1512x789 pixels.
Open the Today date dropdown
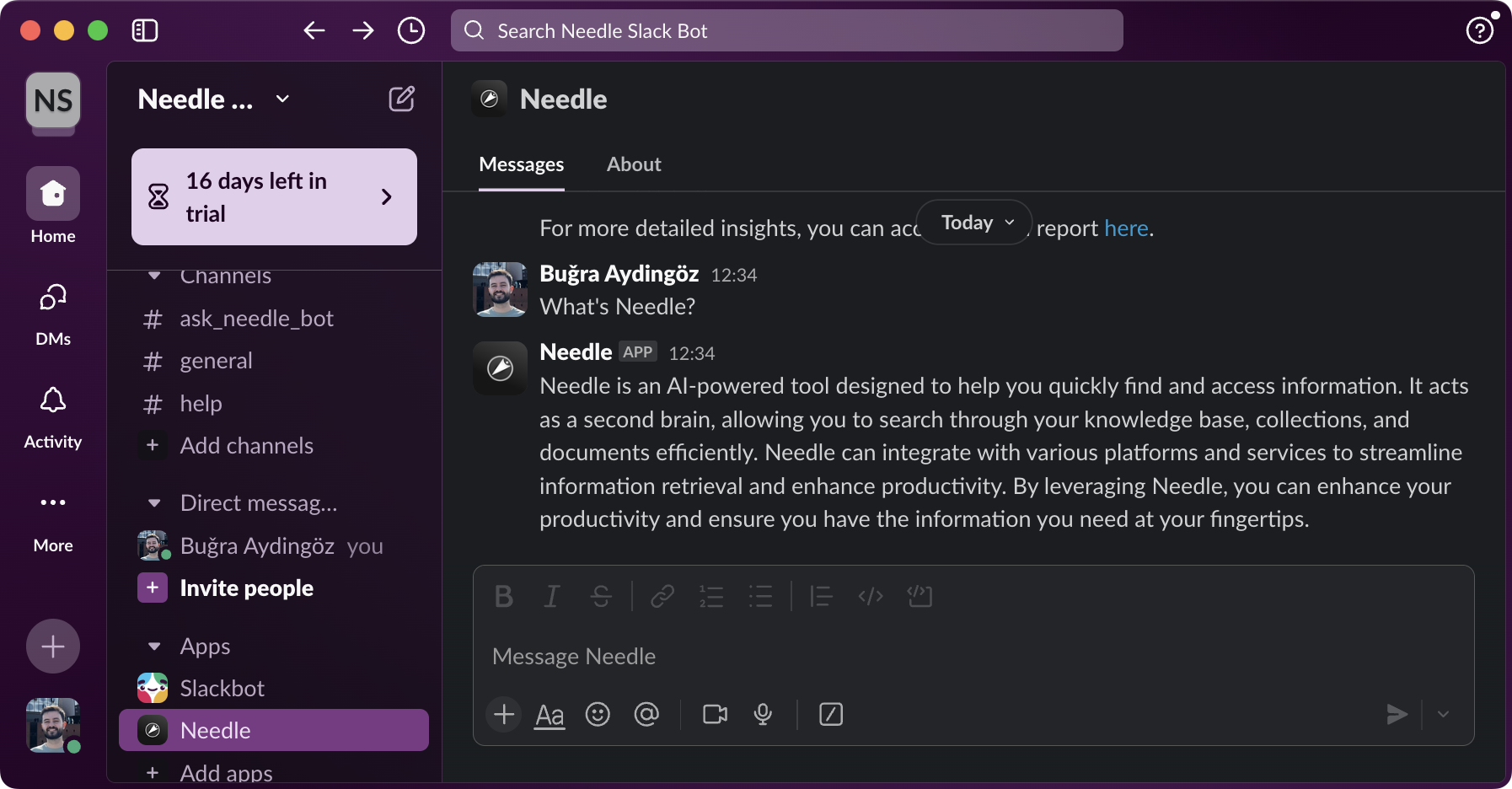coord(974,223)
